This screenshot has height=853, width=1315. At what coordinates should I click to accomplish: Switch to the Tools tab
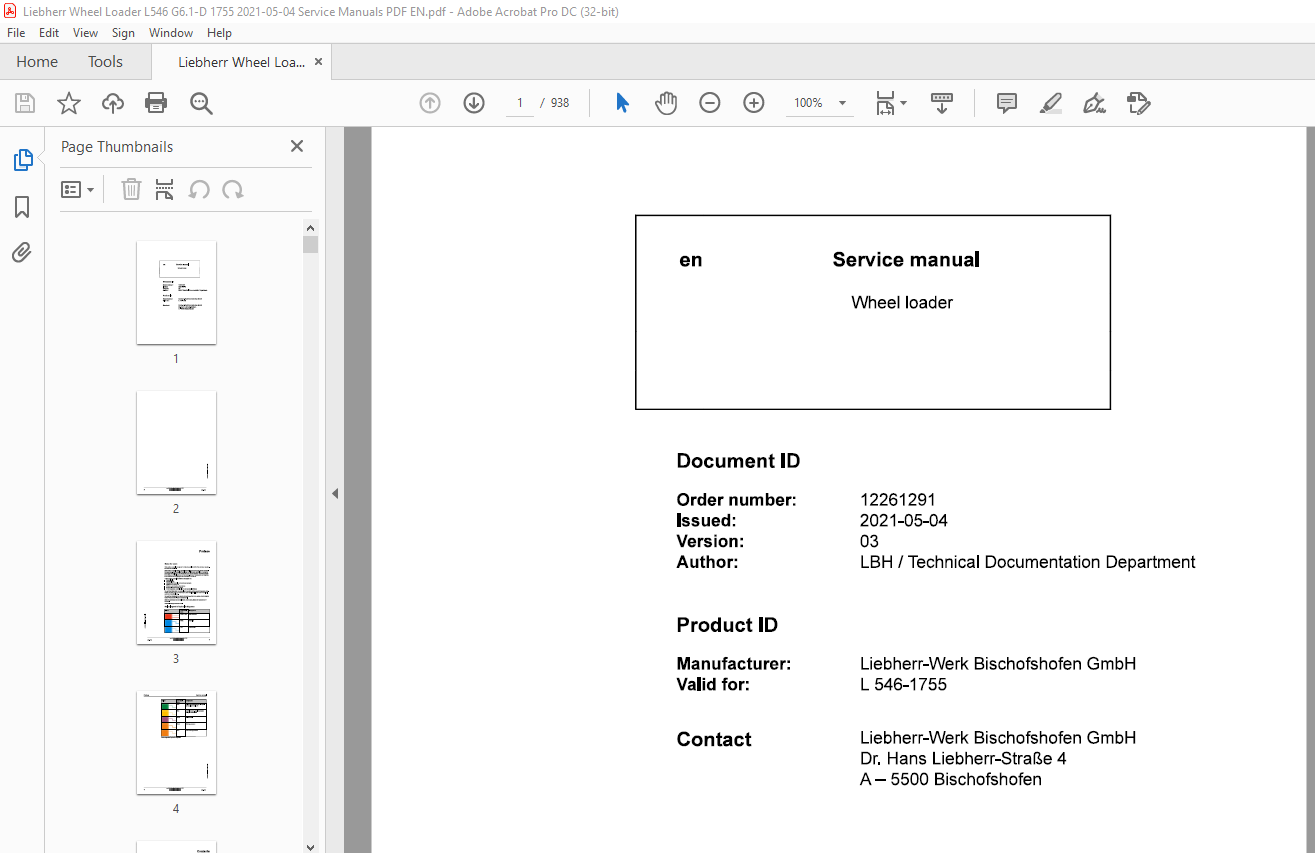point(105,62)
